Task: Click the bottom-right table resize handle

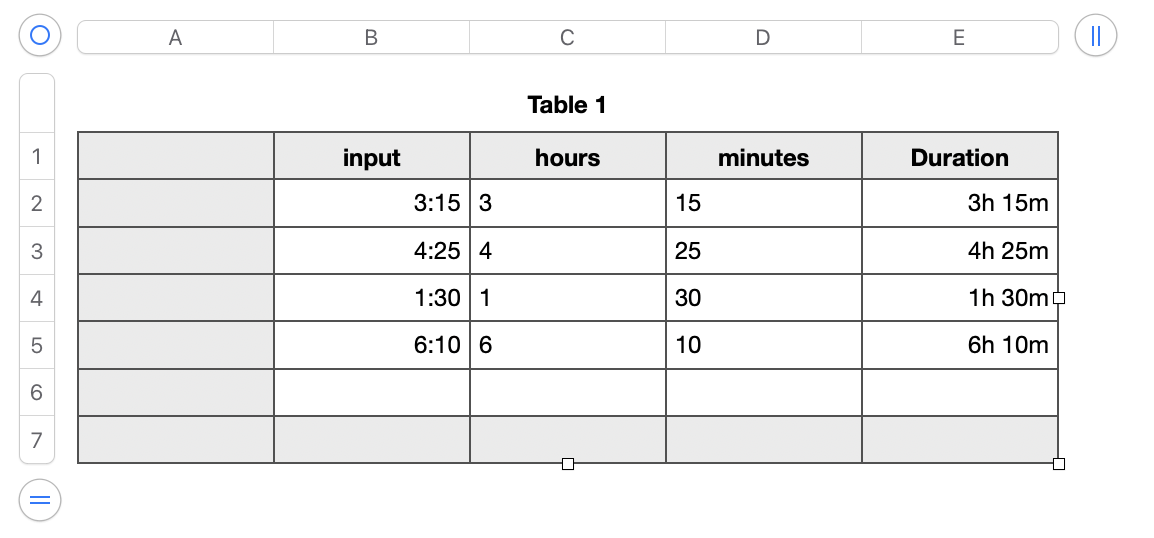Action: click(x=1058, y=464)
